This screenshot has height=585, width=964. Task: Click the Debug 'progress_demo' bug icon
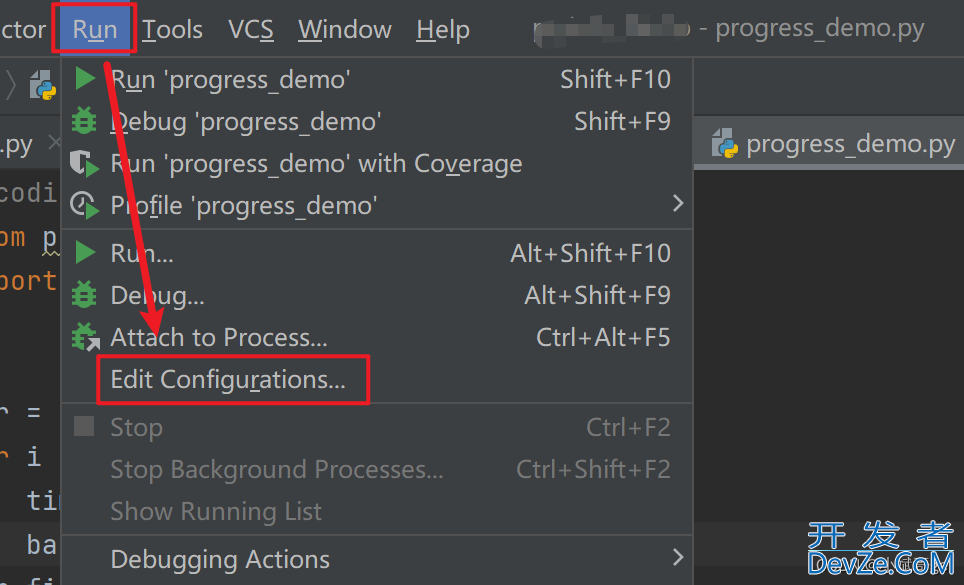pos(84,120)
